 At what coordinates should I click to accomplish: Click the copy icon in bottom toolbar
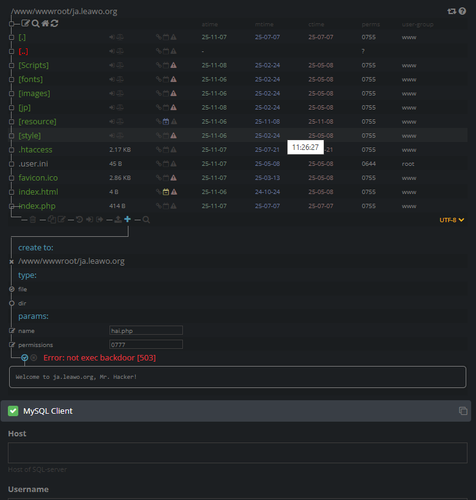(52, 219)
